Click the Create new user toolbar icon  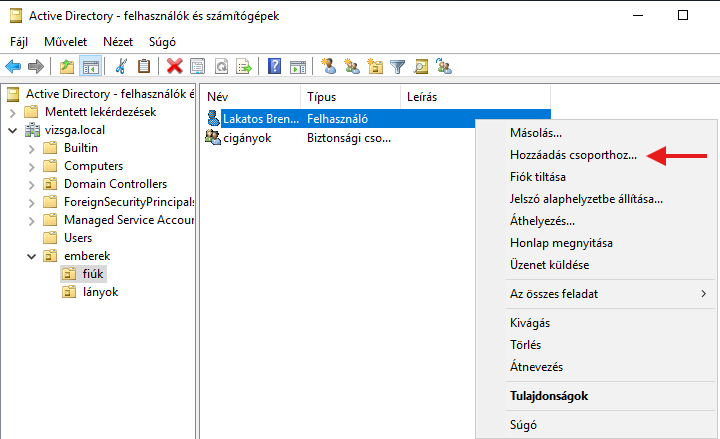(x=328, y=67)
